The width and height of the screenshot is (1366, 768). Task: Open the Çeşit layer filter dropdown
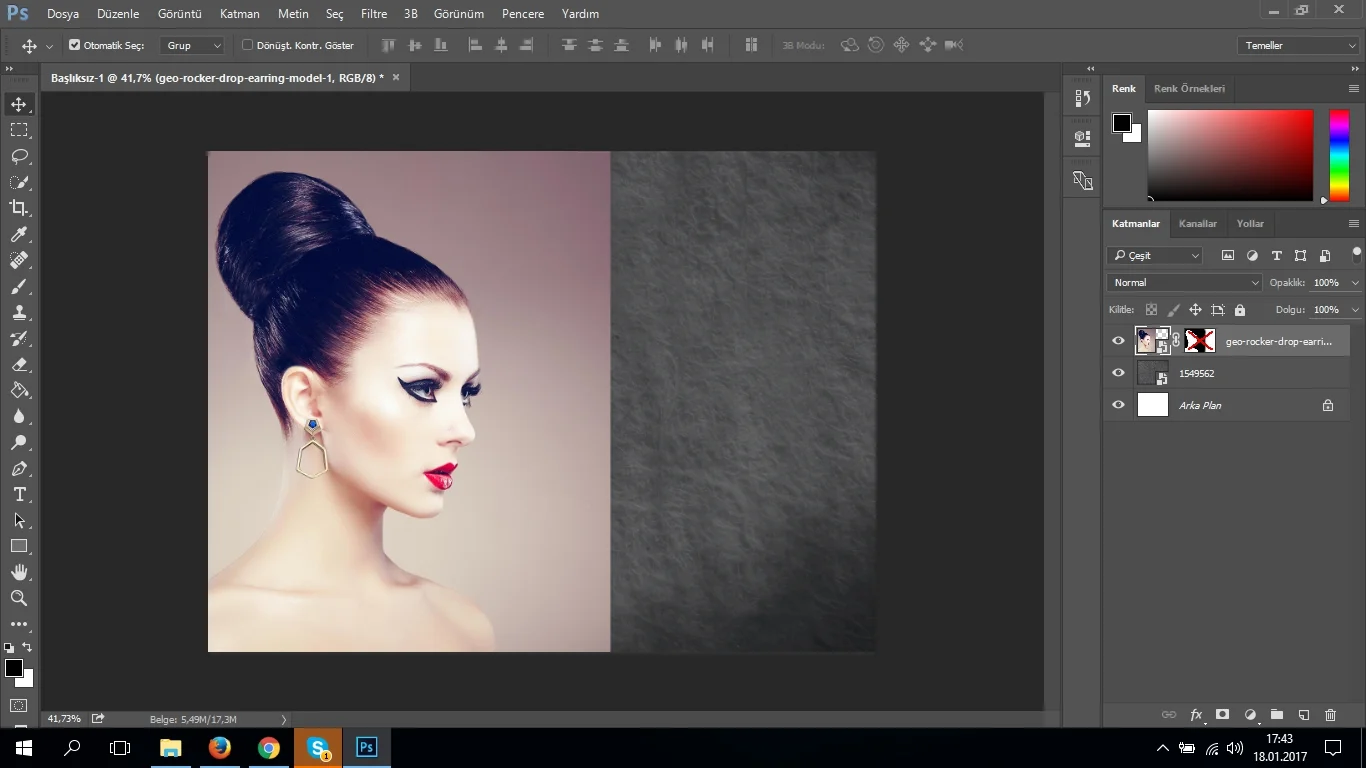pyautogui.click(x=1155, y=255)
